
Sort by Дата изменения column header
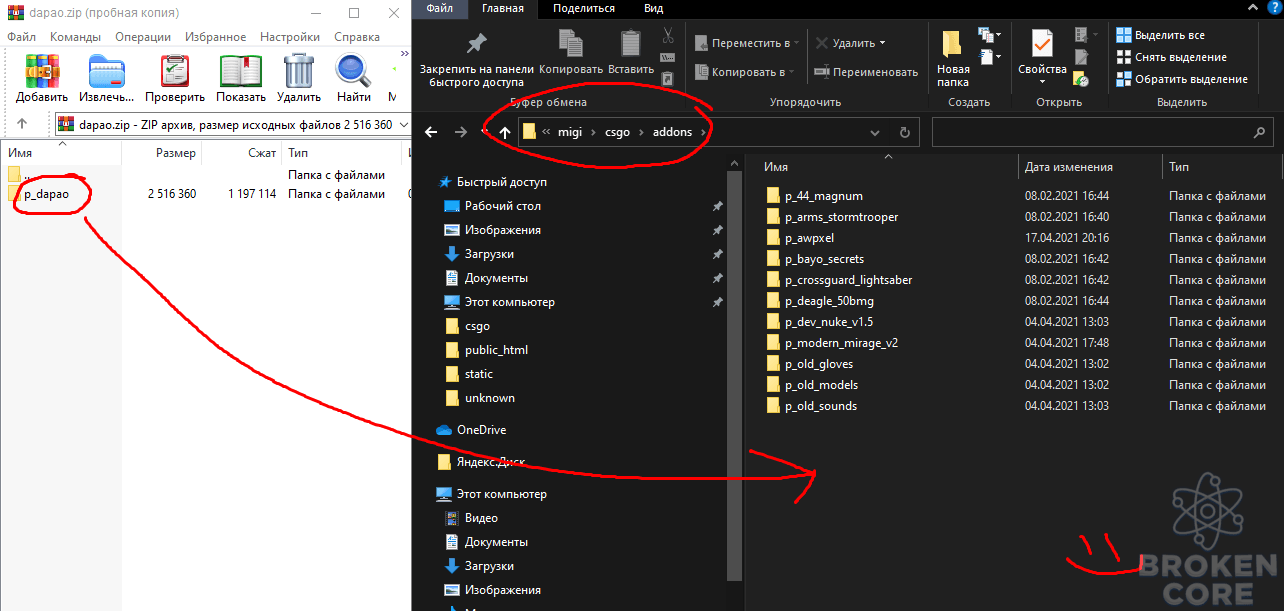pos(1069,167)
